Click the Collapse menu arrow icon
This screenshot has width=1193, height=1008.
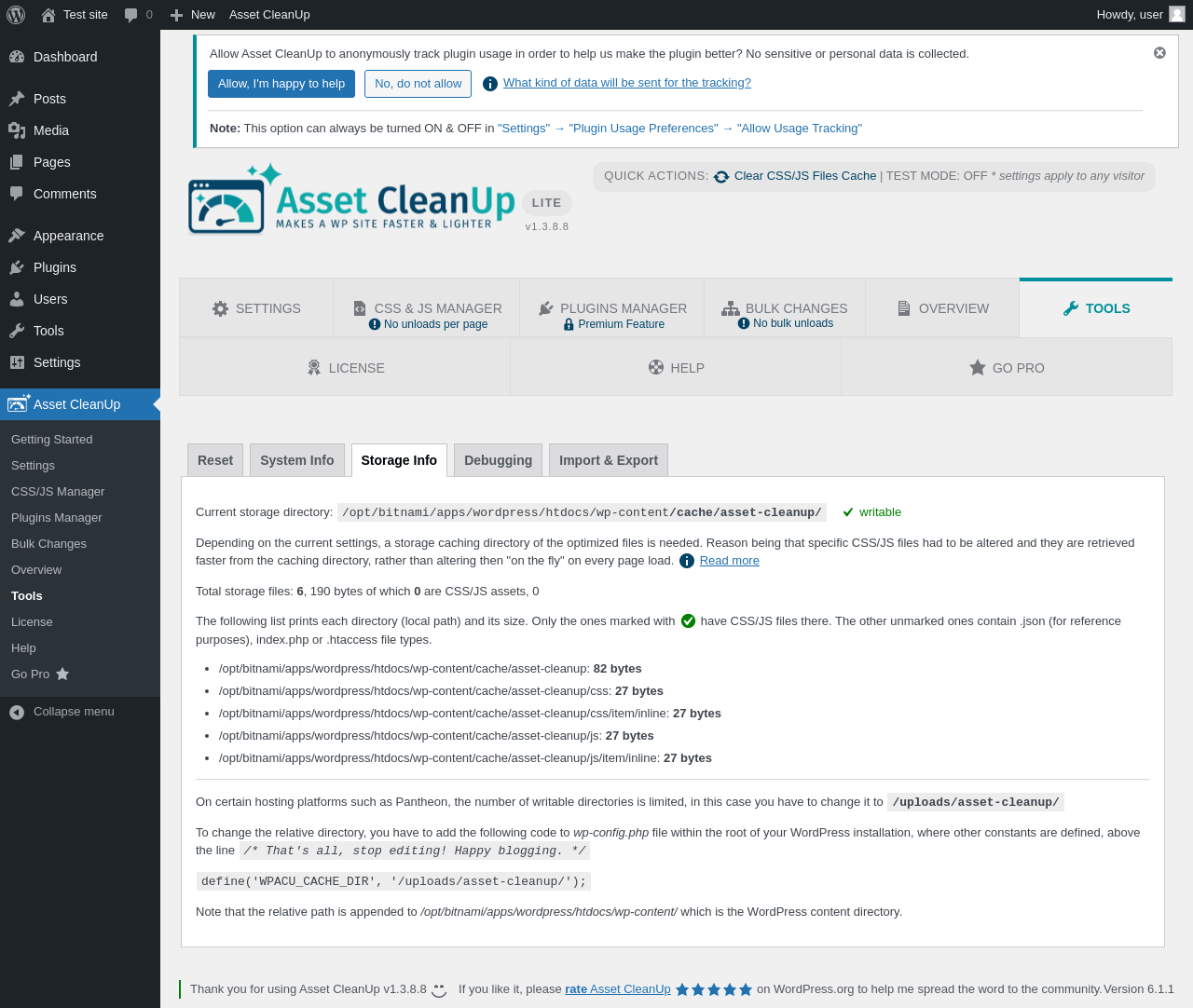[17, 712]
